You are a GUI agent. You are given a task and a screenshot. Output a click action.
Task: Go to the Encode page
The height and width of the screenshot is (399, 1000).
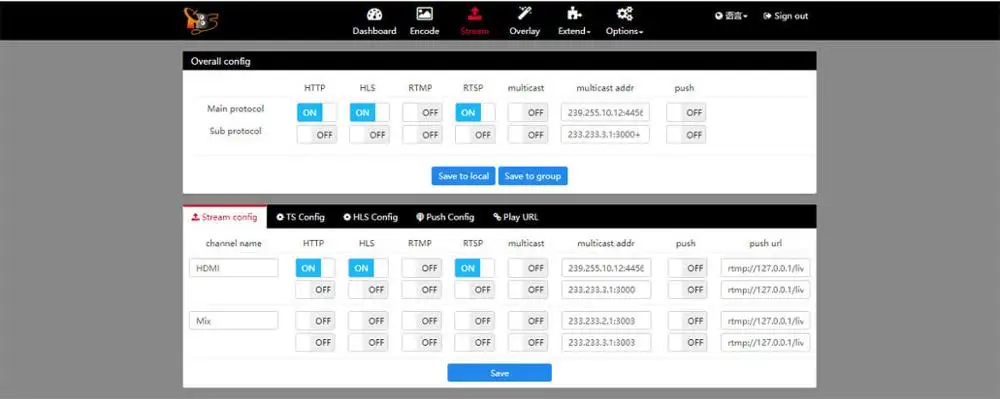pyautogui.click(x=424, y=21)
